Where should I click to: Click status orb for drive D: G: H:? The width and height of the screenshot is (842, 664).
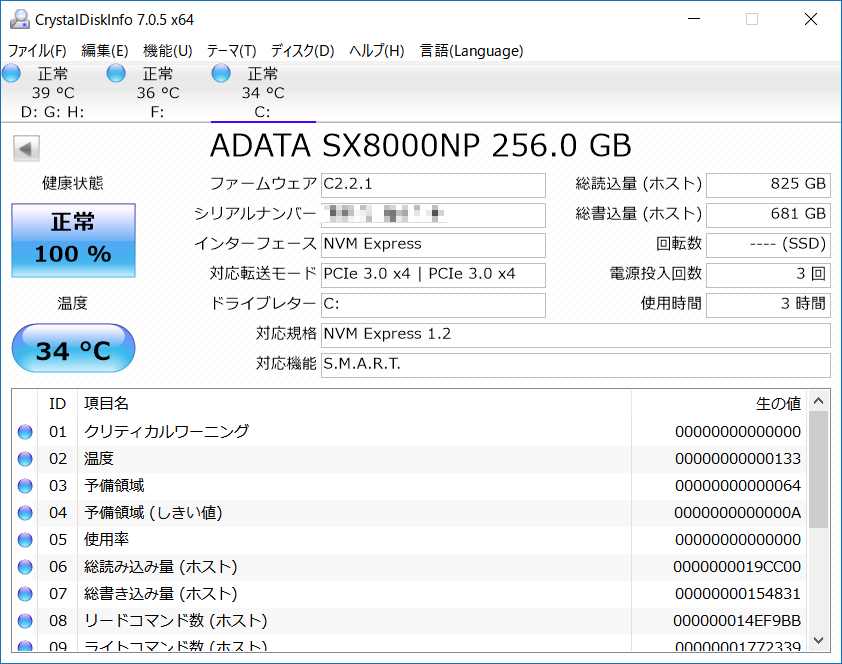(11, 73)
